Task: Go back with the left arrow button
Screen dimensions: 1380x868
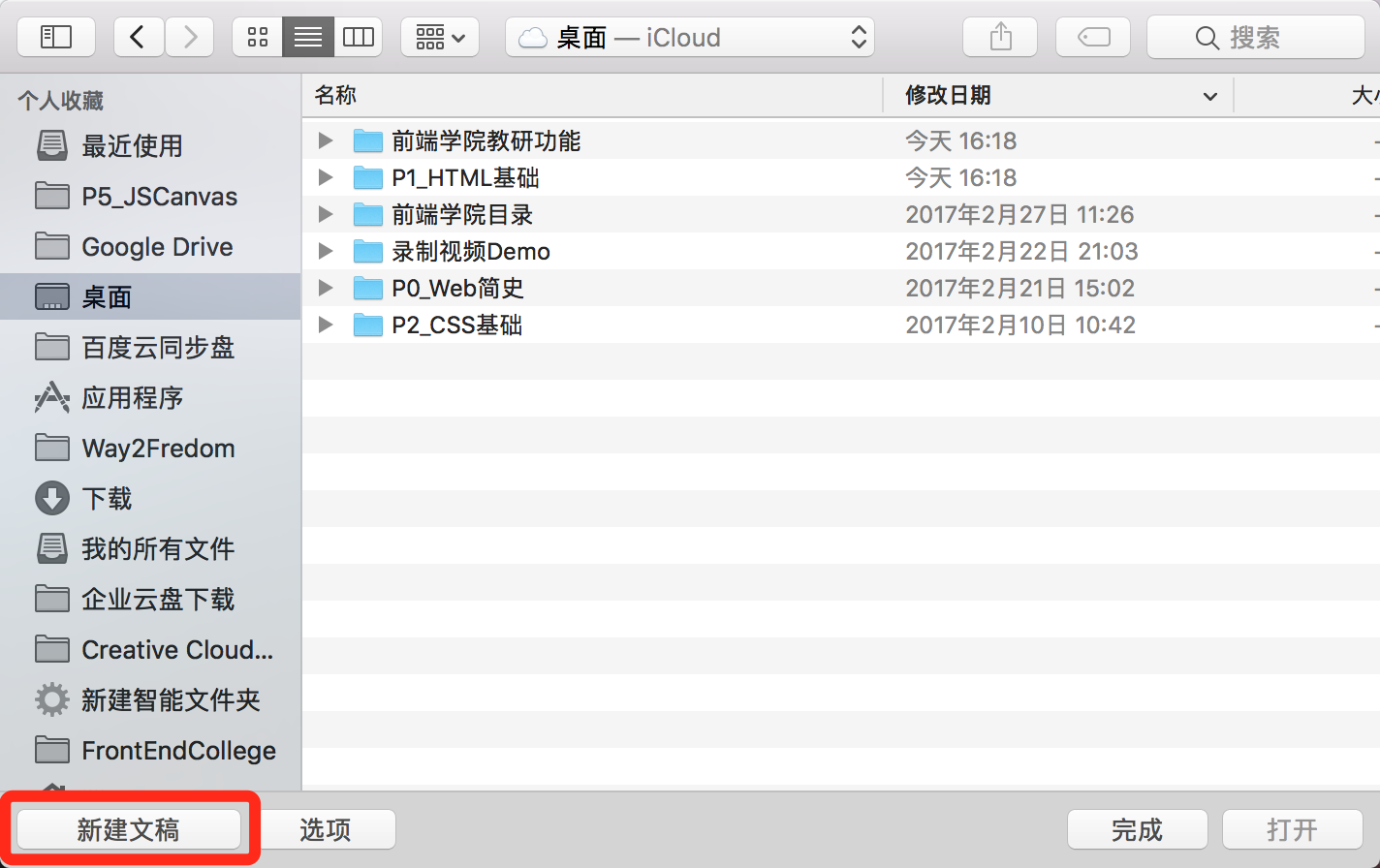Action: pyautogui.click(x=139, y=38)
